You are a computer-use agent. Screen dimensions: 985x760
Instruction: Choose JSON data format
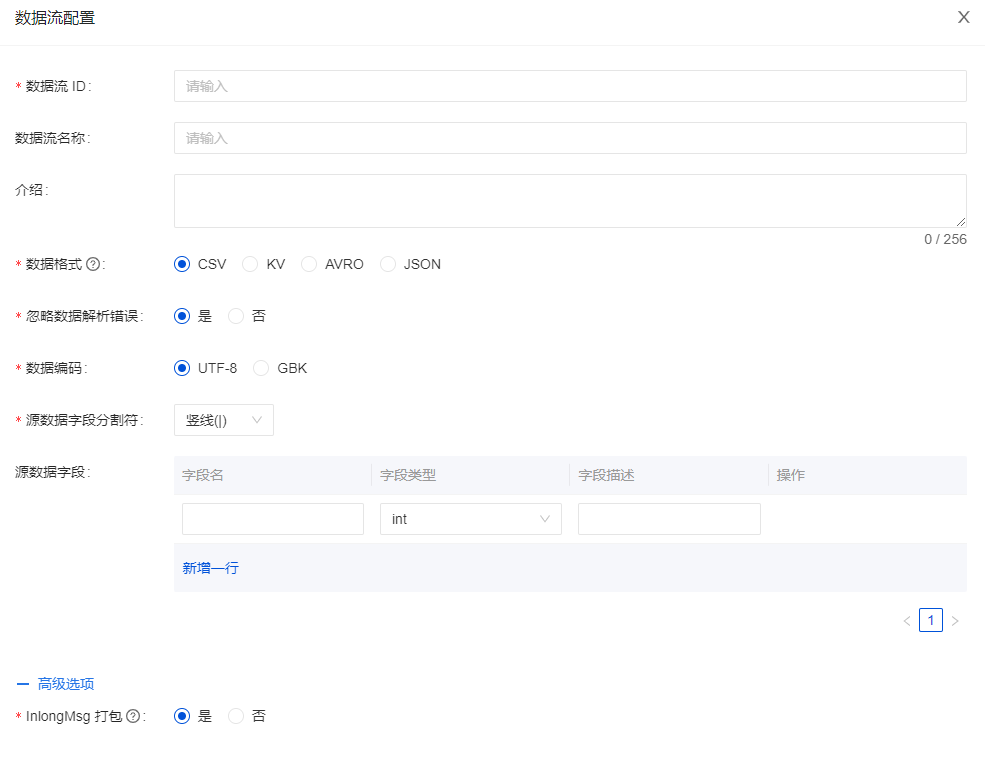pos(388,265)
